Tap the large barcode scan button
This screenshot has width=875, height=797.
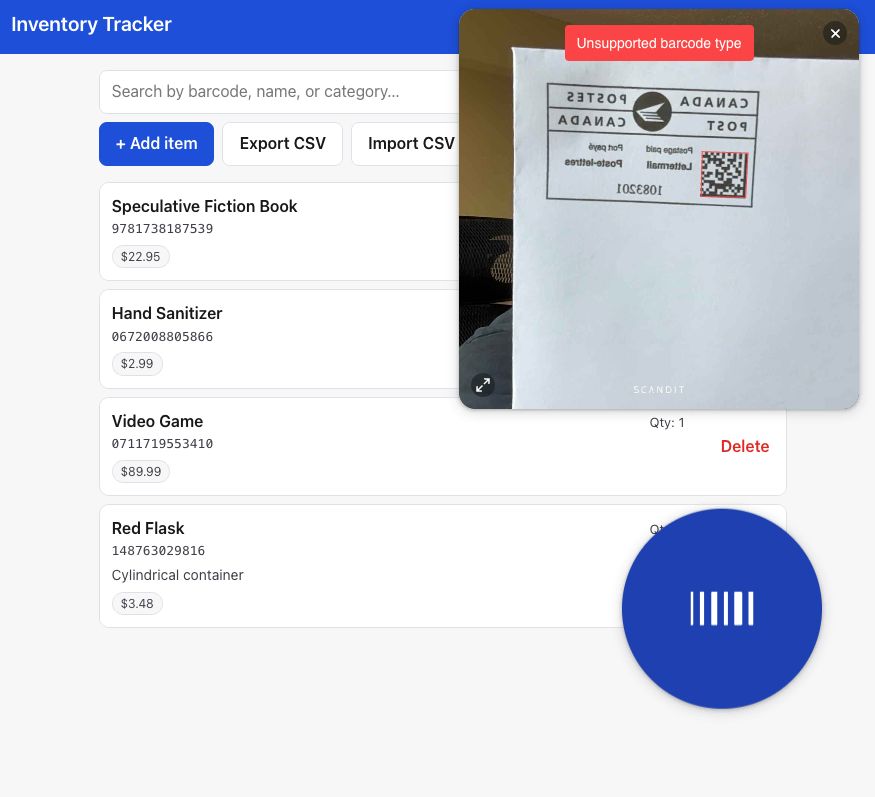722,608
